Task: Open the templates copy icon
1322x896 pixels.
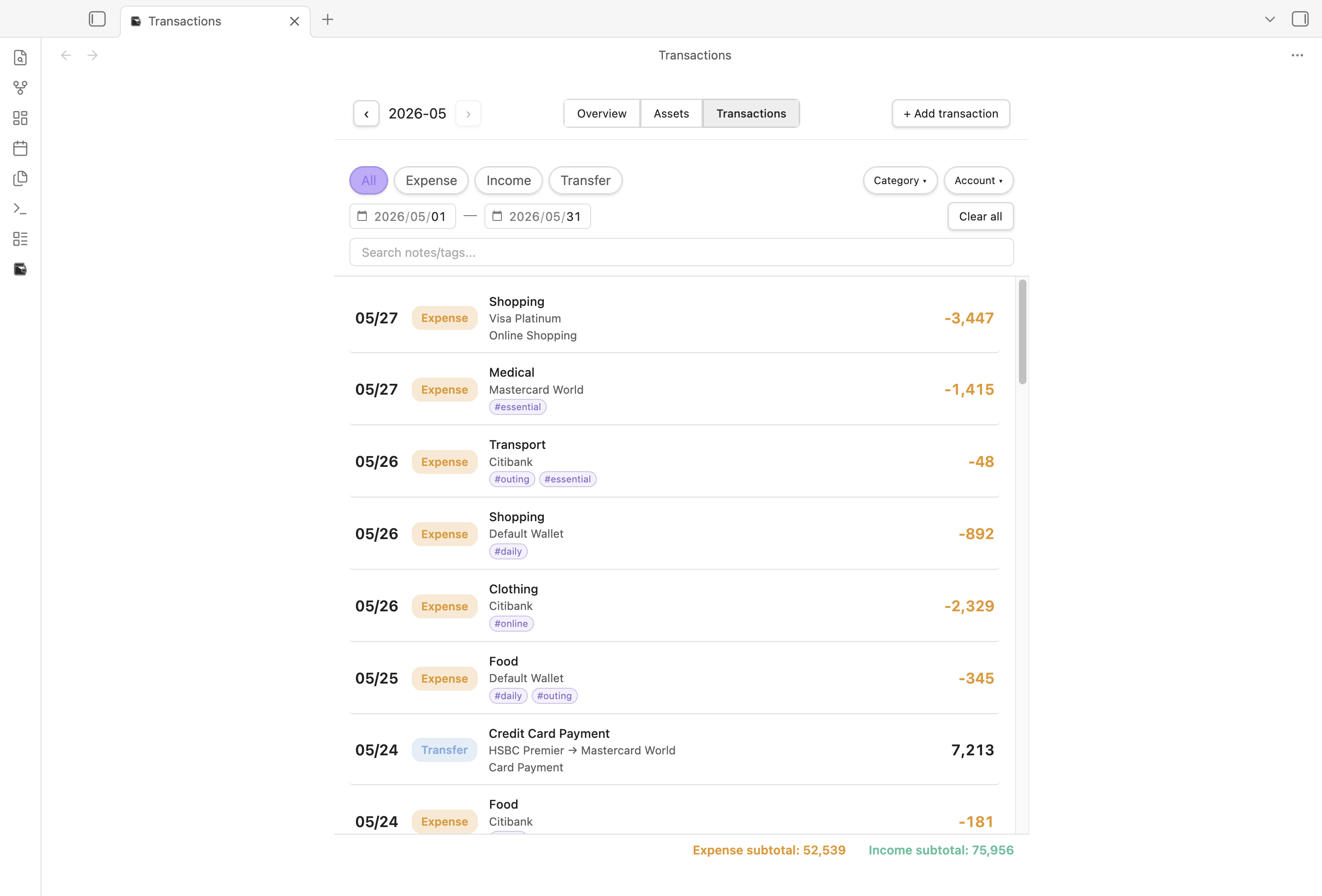Action: click(x=20, y=178)
